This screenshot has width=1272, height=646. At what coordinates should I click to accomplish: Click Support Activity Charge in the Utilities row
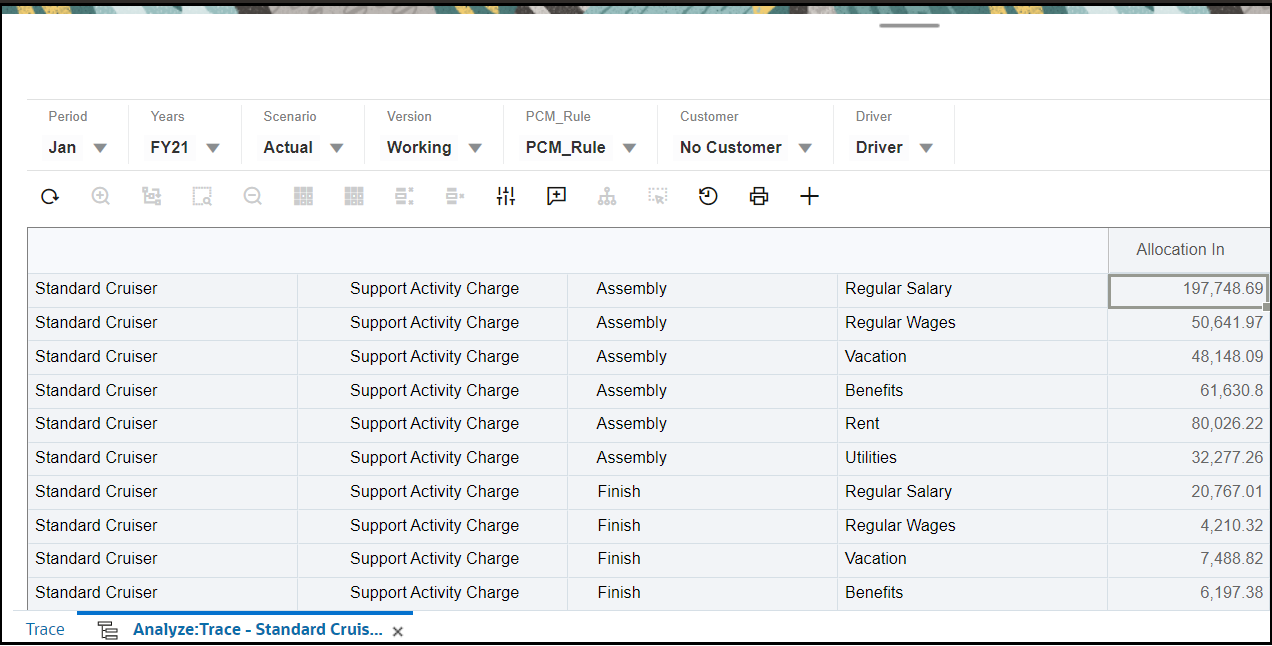[x=434, y=458]
